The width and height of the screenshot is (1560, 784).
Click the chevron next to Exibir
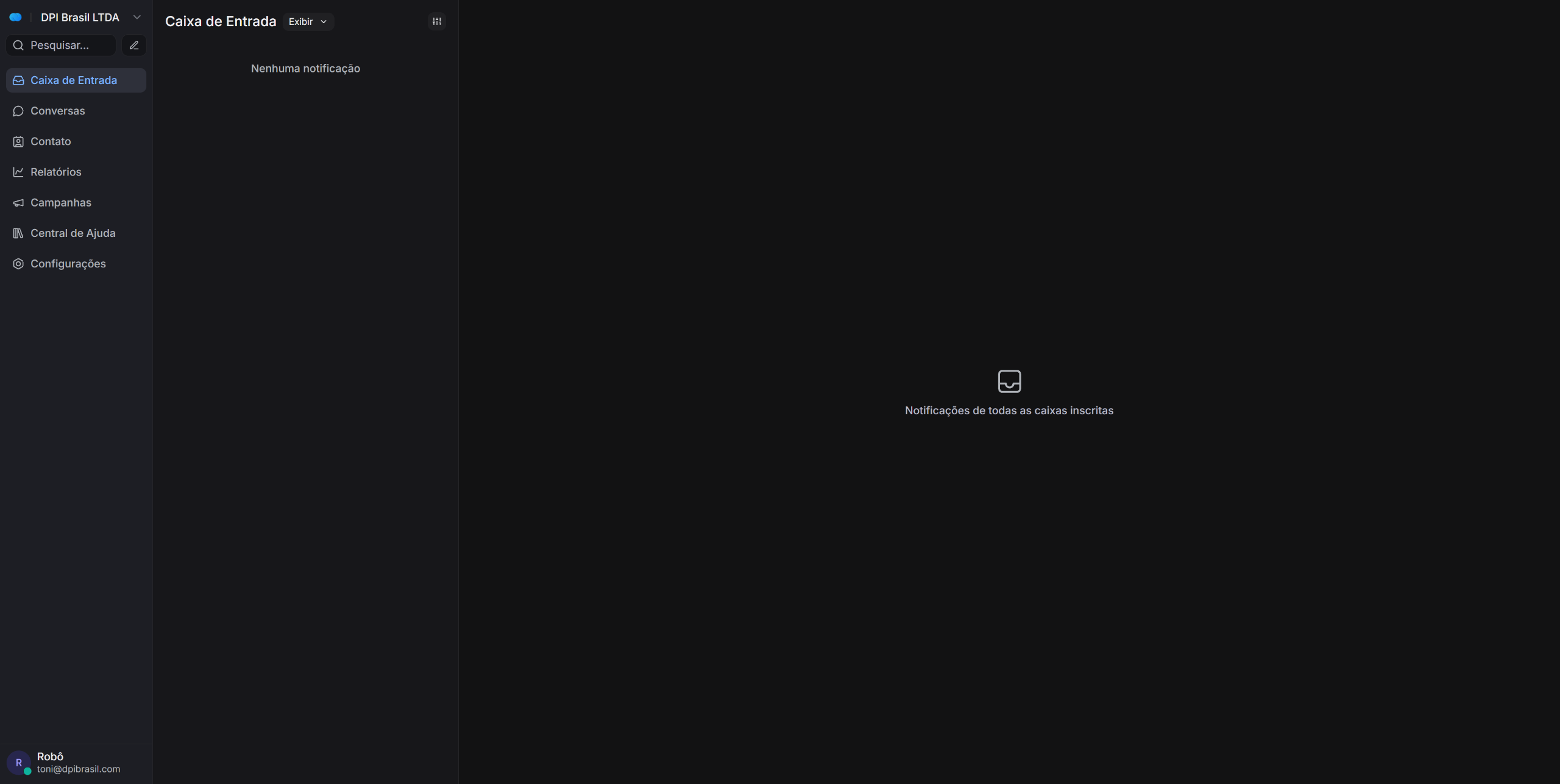[324, 22]
